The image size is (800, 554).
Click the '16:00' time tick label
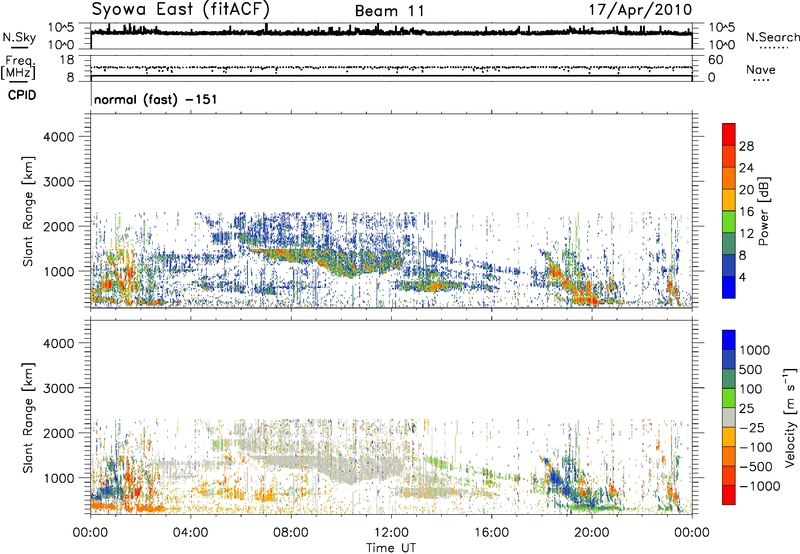491,533
